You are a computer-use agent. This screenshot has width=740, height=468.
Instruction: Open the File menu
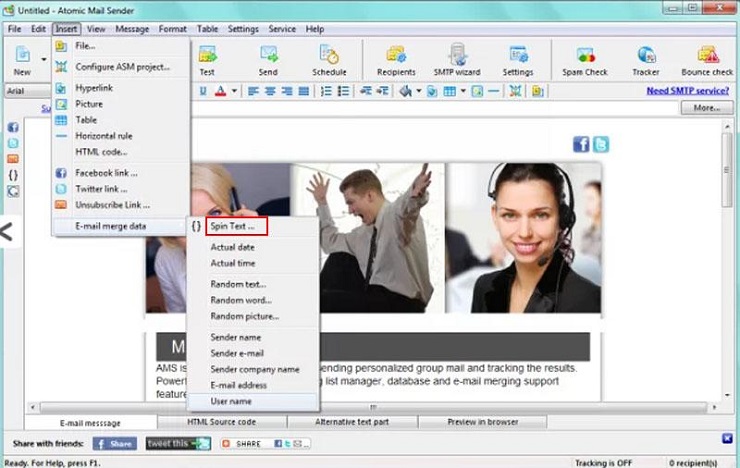tap(15, 29)
